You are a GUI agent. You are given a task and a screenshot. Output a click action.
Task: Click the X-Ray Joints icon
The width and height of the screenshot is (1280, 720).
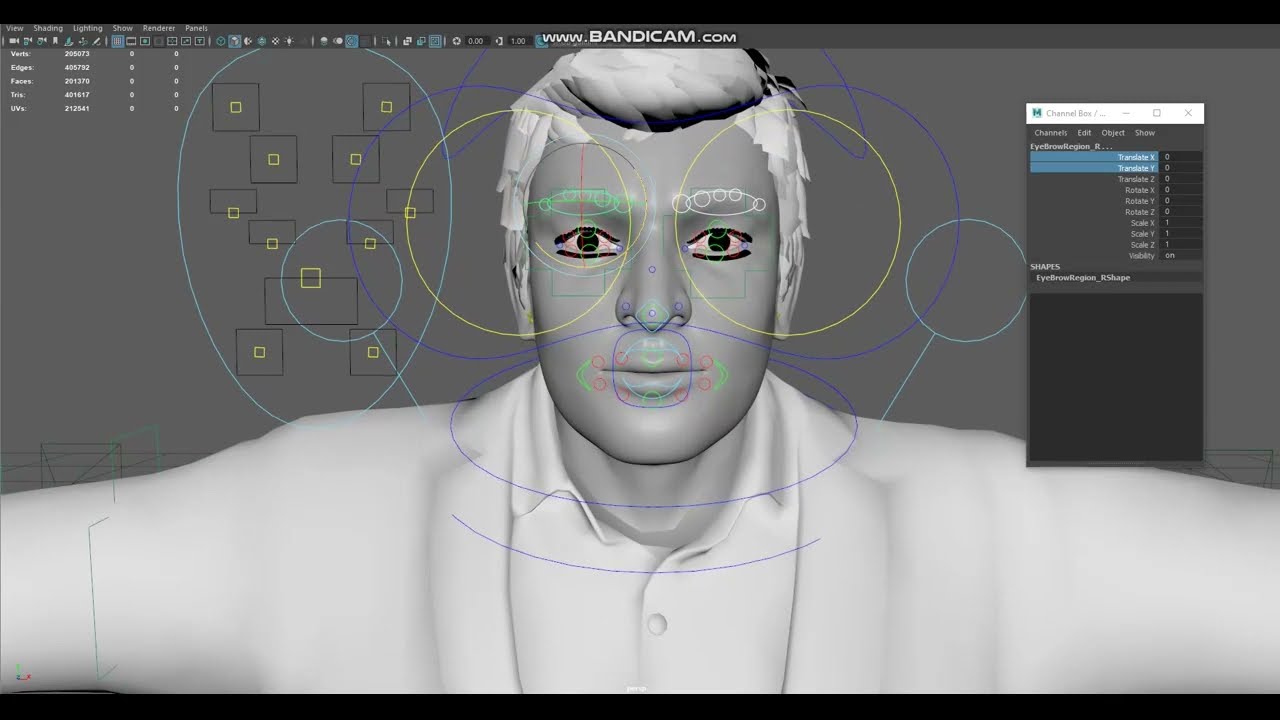[x=435, y=41]
